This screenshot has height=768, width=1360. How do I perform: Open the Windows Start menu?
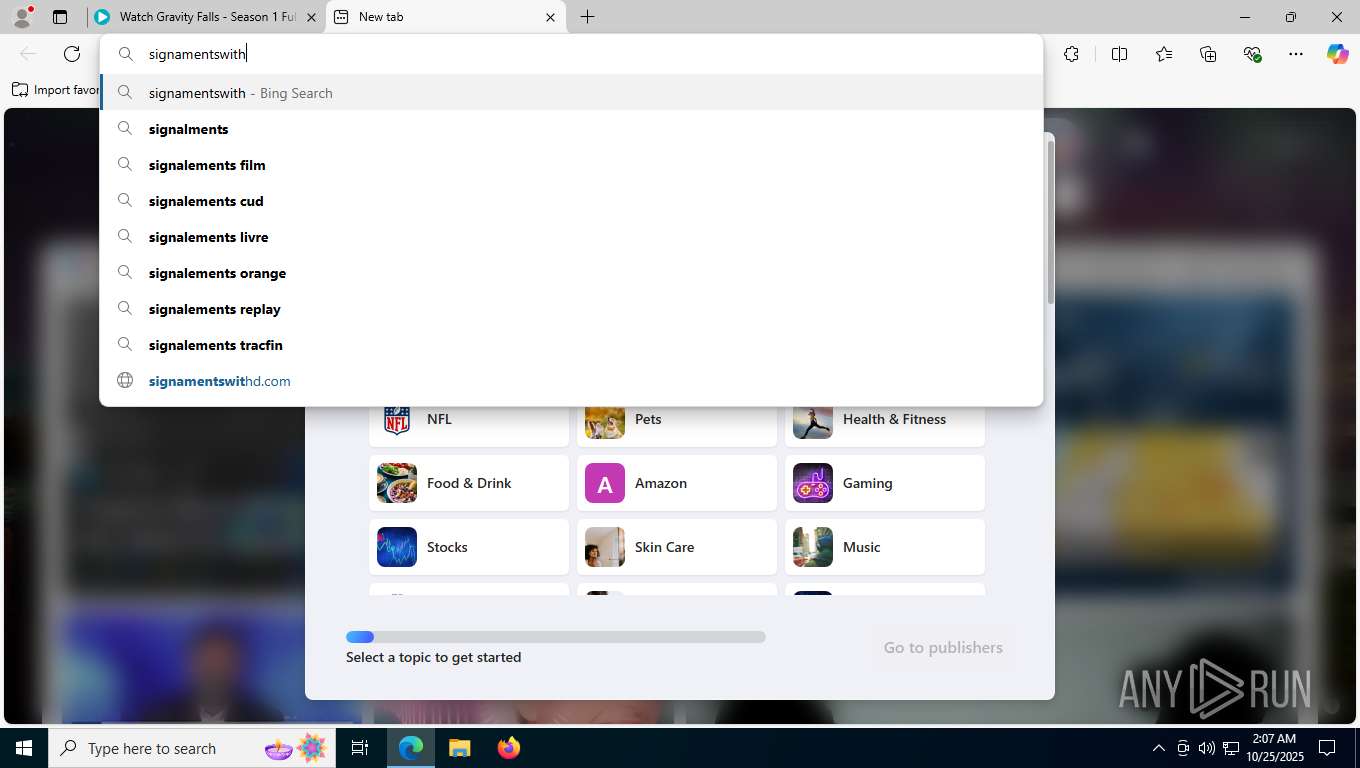tap(24, 748)
